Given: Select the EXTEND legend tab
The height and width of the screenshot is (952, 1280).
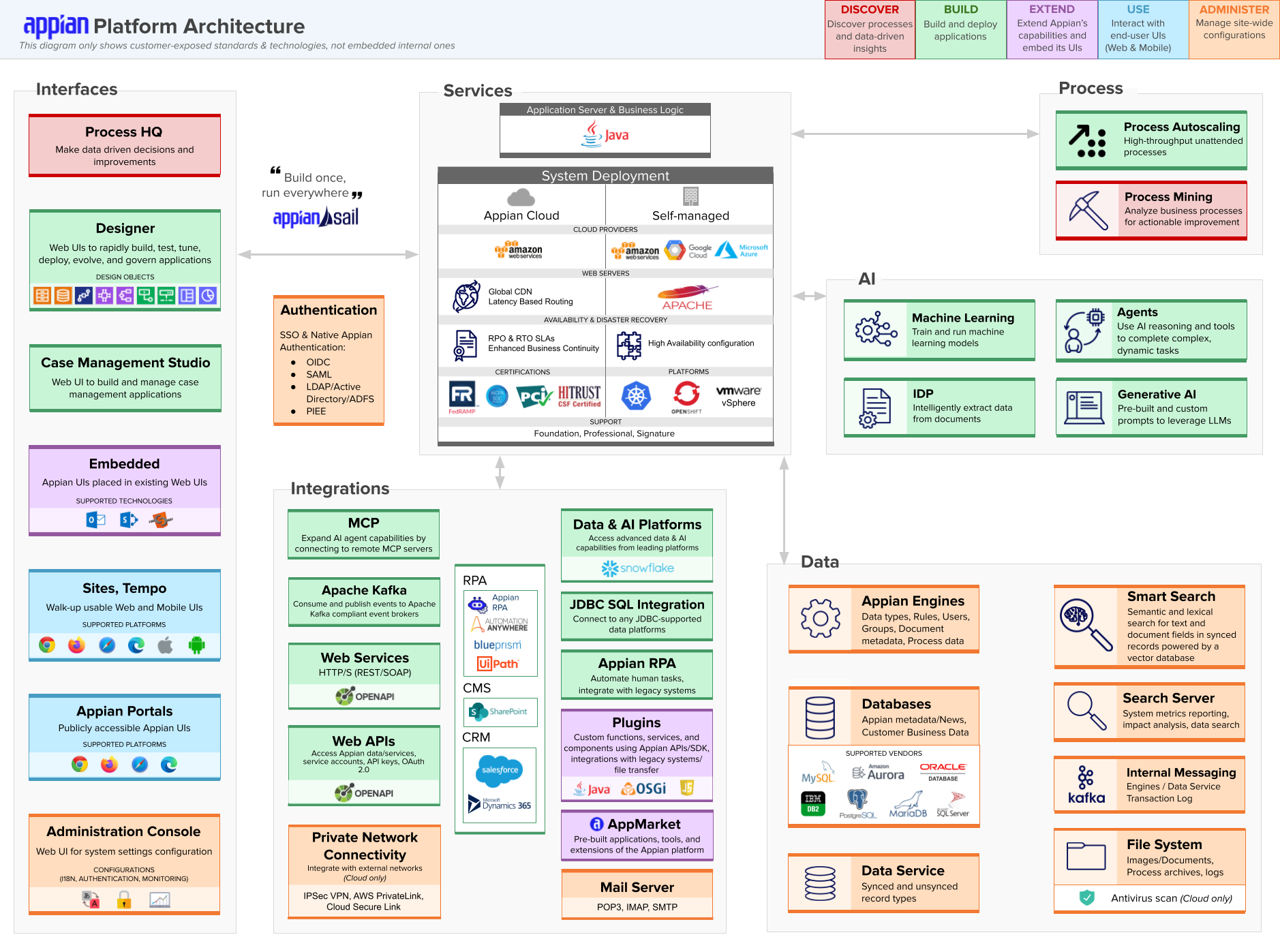Looking at the screenshot, I should (x=1052, y=29).
